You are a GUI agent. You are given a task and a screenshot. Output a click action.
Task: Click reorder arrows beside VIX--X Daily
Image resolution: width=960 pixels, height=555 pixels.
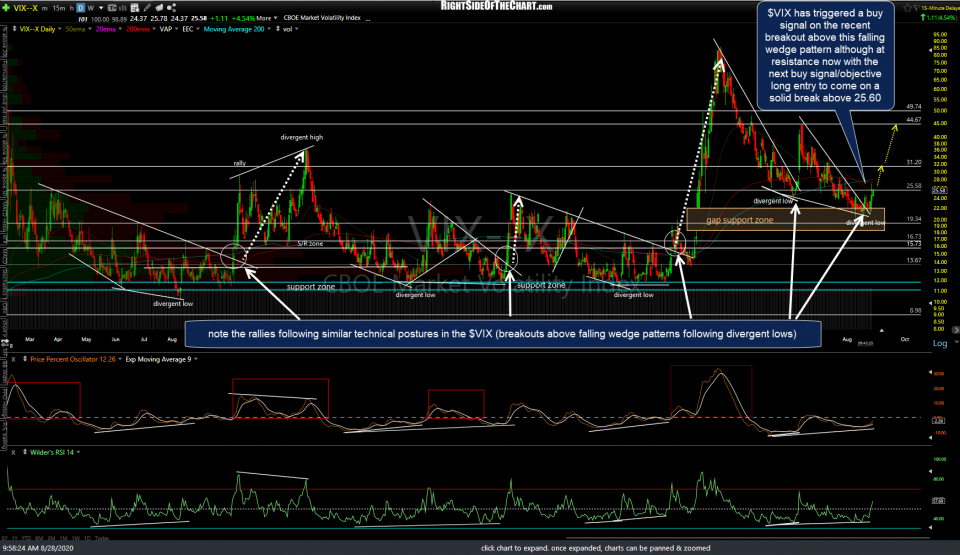pyautogui.click(x=14, y=29)
